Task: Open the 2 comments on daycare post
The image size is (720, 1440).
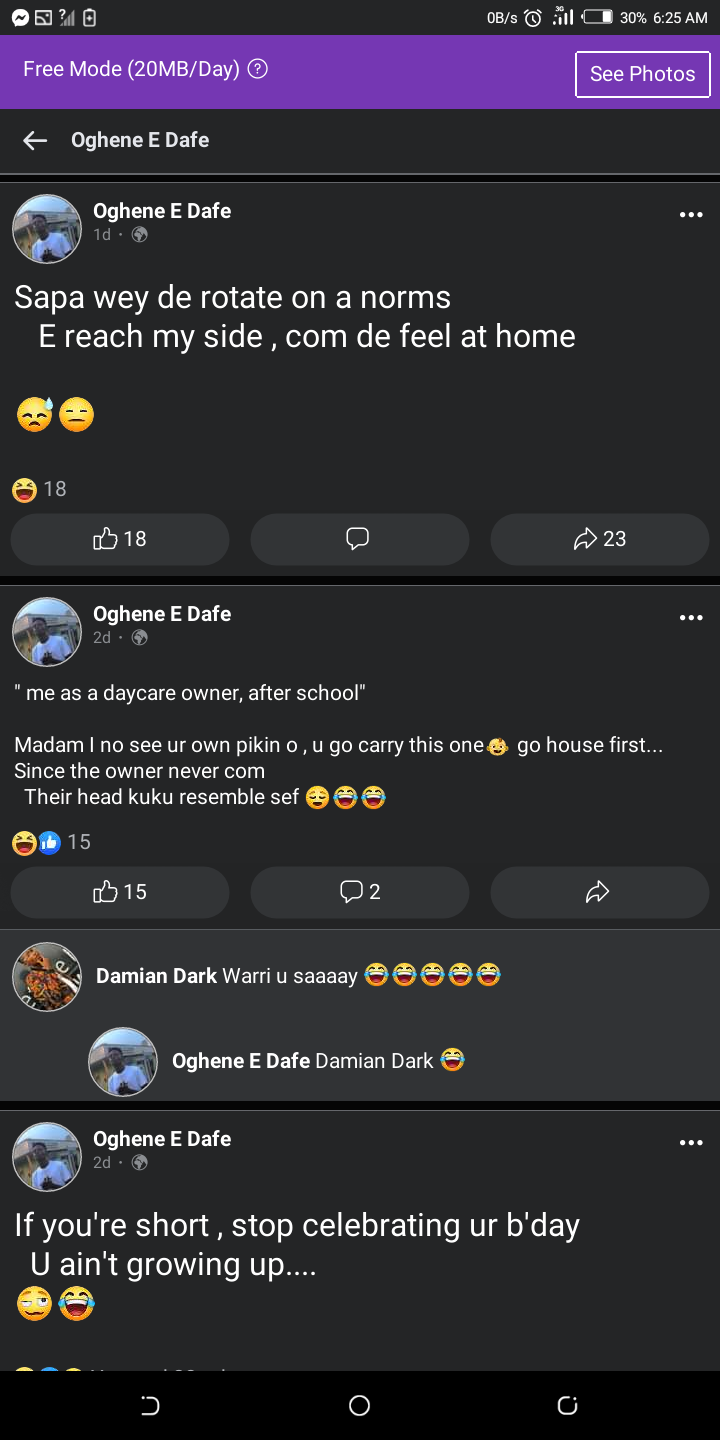Action: (x=359, y=891)
